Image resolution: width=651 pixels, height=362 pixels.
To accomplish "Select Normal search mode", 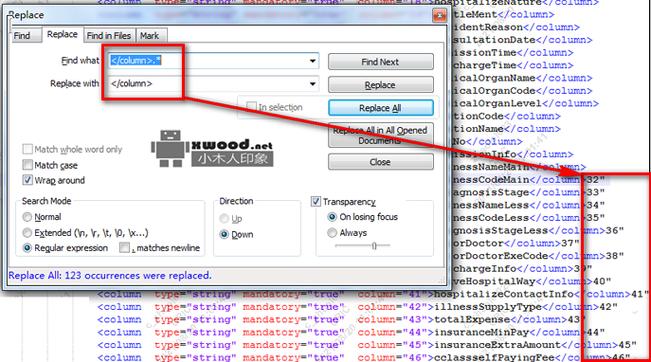I will (27, 217).
